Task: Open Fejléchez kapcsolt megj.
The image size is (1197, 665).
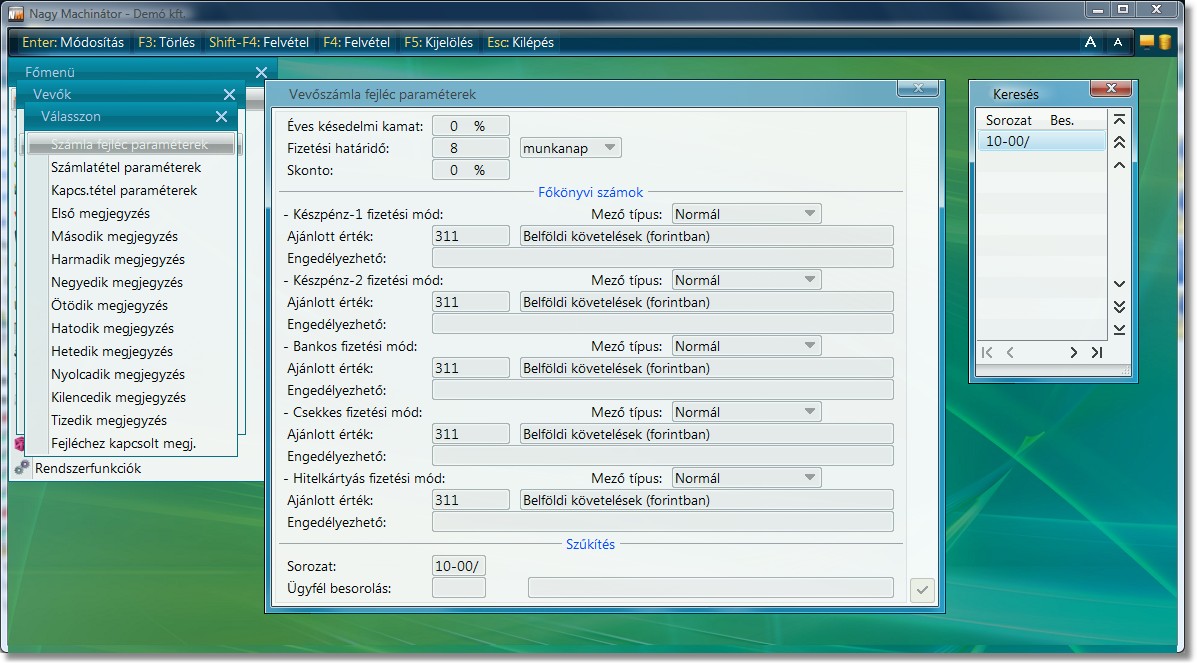Action: [124, 443]
